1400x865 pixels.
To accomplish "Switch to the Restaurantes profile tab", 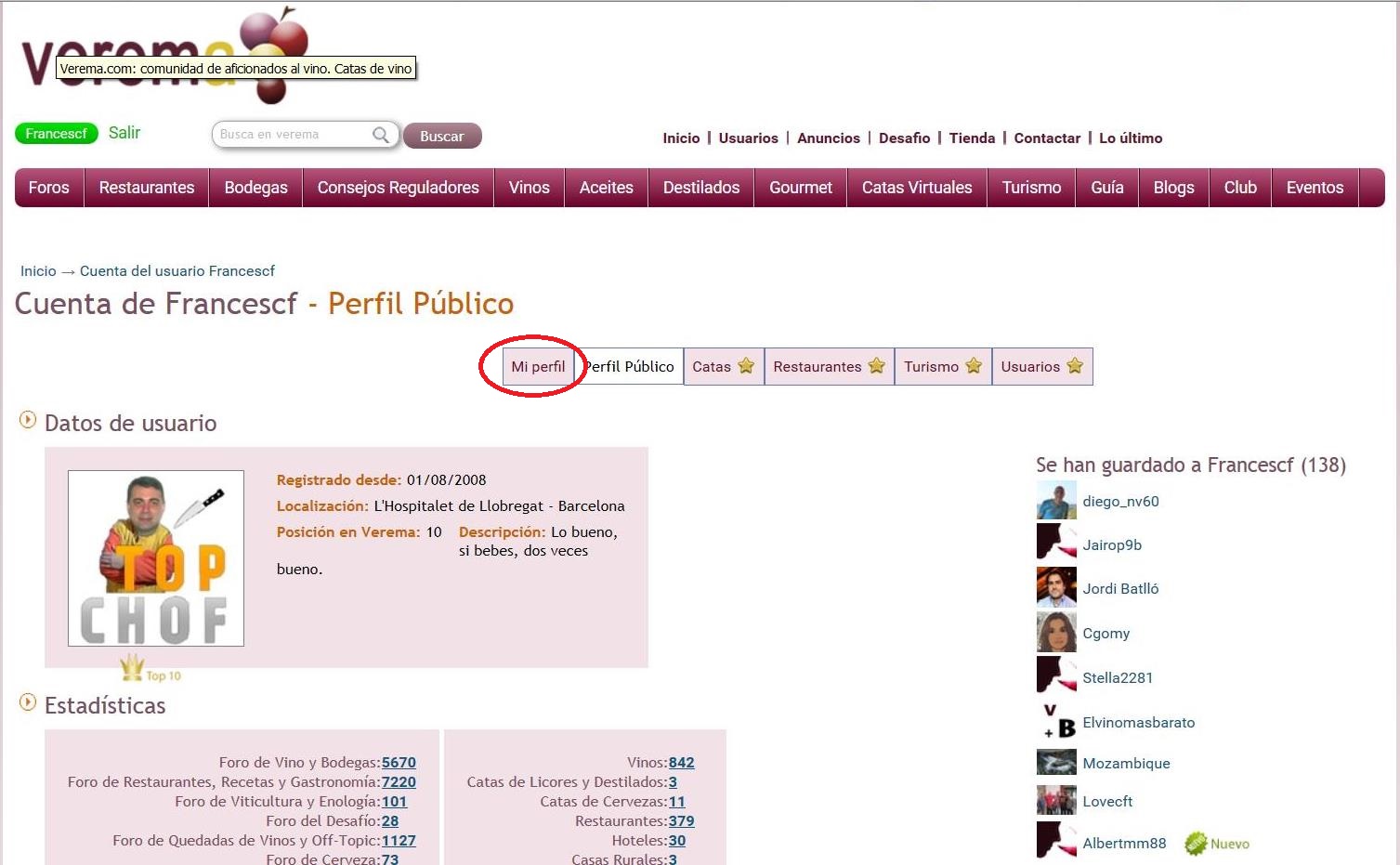I will coord(829,366).
